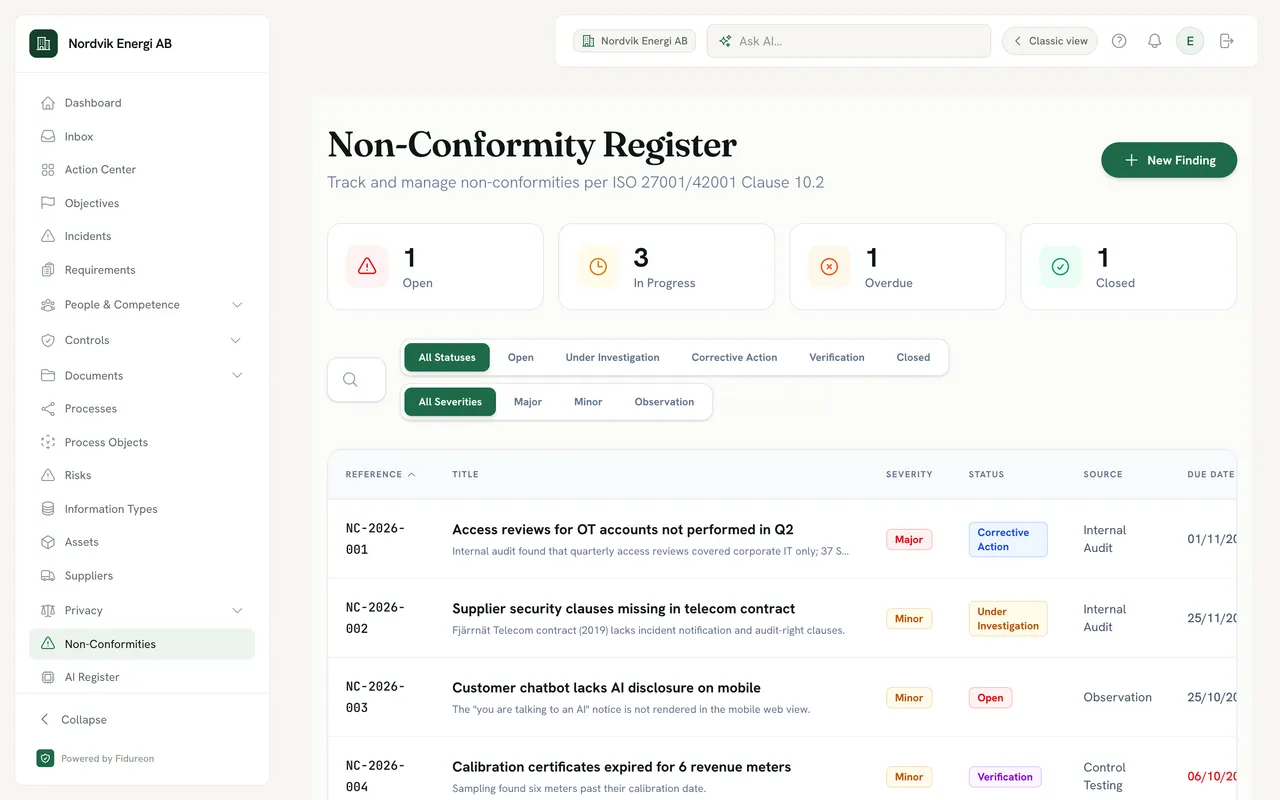Click the Action Center grid icon
The height and width of the screenshot is (800, 1280).
click(47, 170)
